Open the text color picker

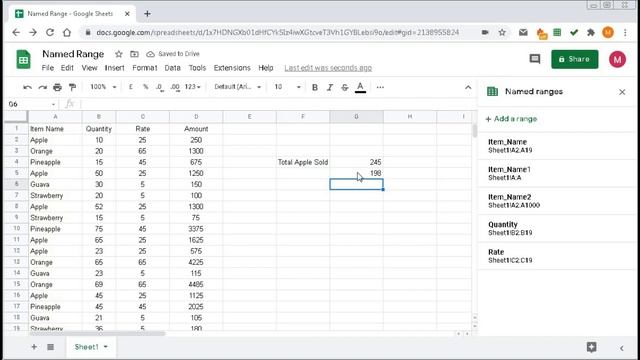pyautogui.click(x=360, y=87)
